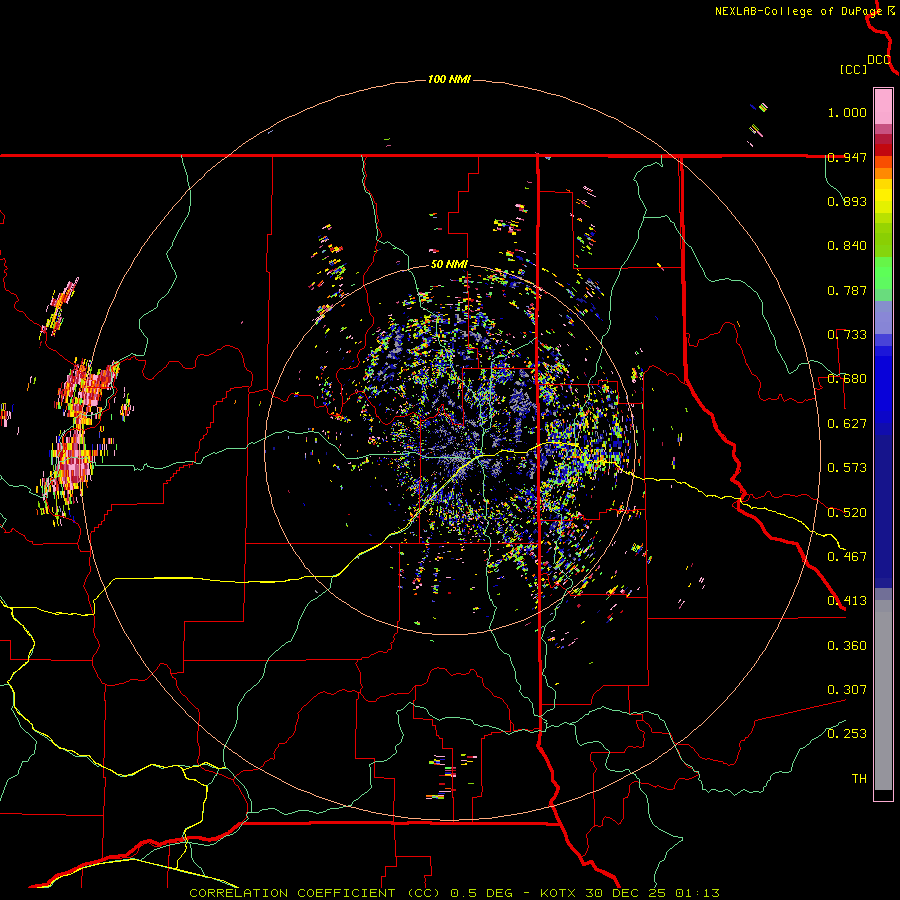Click the 0.733 scale label

coord(847,335)
